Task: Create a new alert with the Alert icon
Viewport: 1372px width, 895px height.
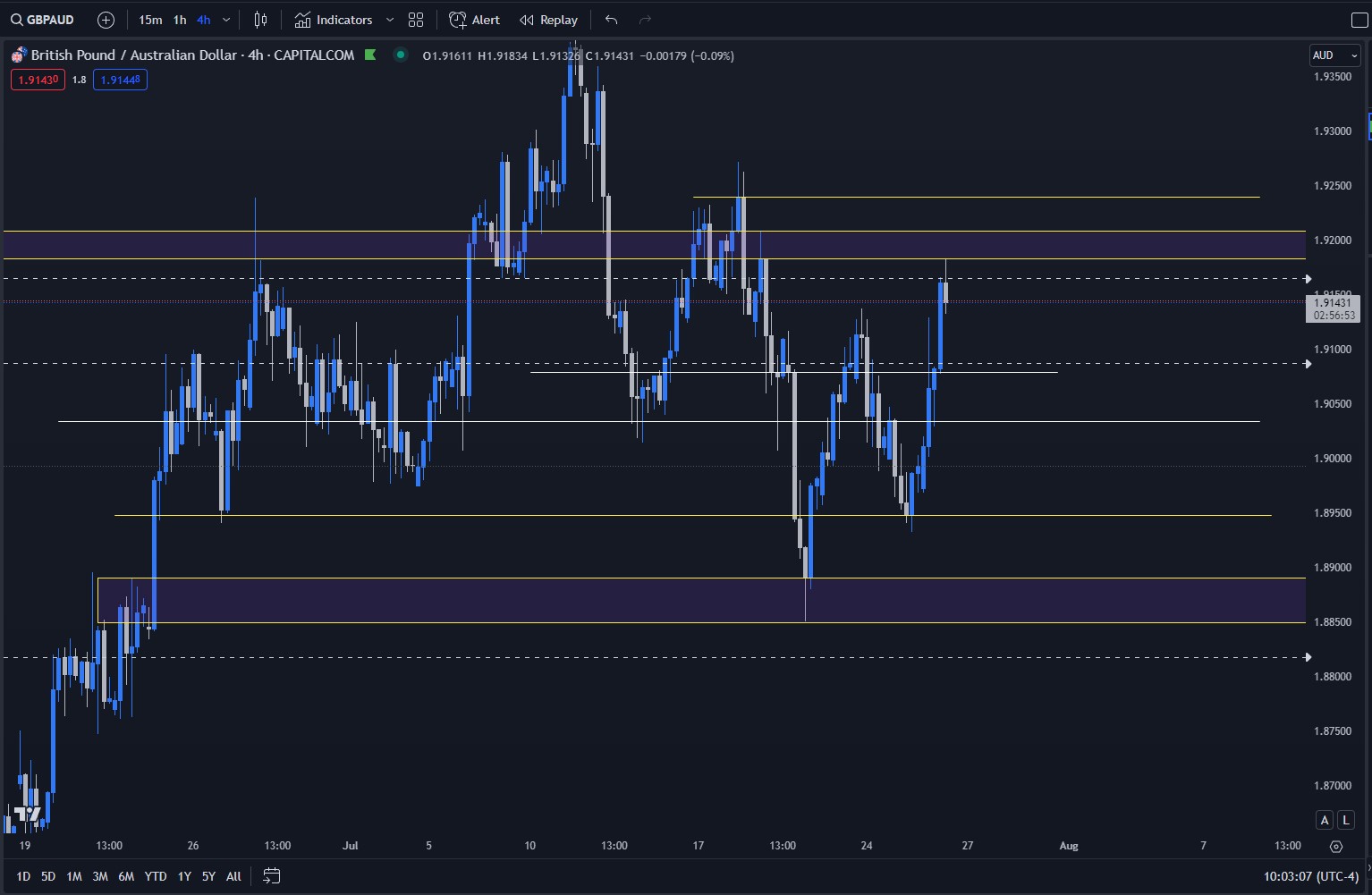Action: [474, 19]
